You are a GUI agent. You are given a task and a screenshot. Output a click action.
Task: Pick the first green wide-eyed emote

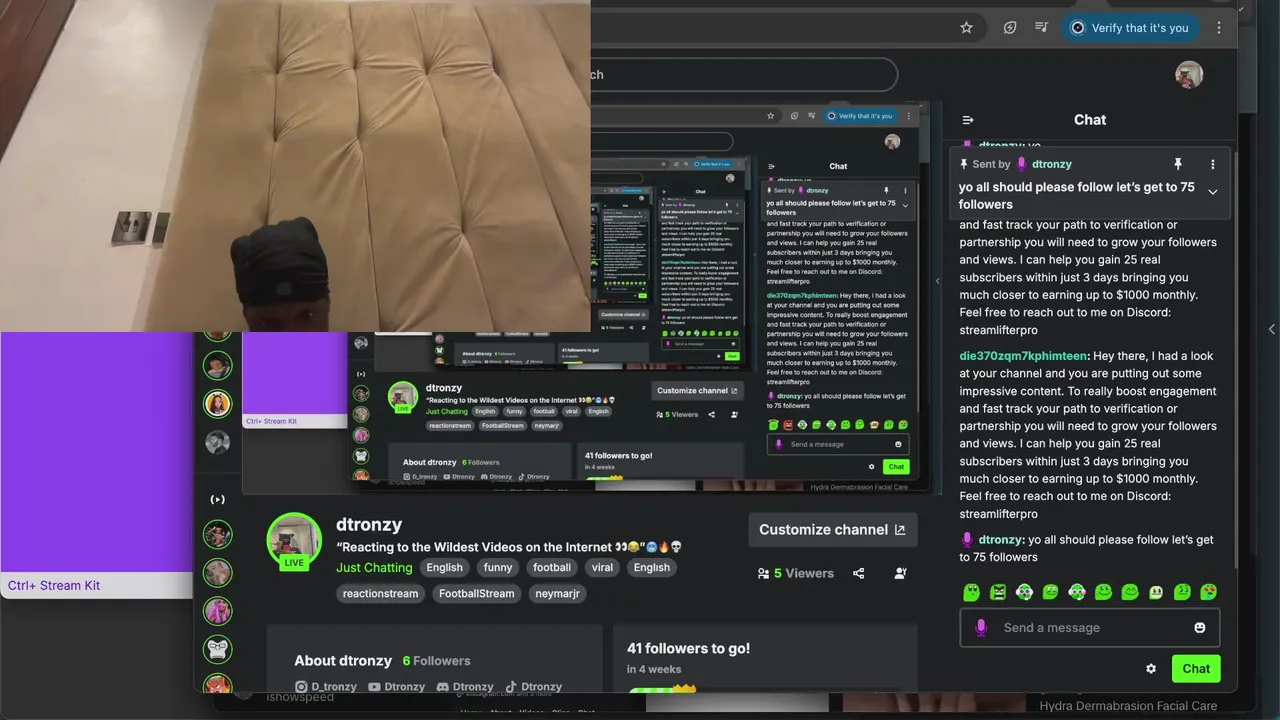pos(971,592)
